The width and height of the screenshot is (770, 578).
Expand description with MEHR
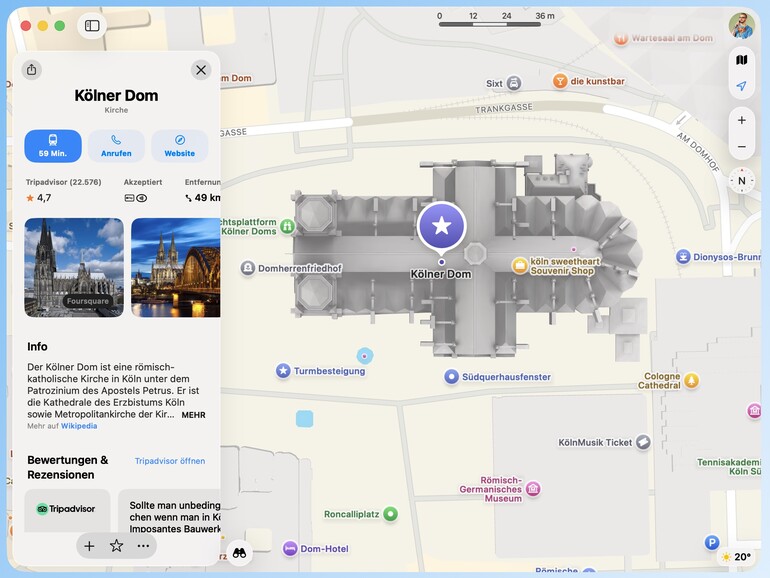pyautogui.click(x=193, y=414)
